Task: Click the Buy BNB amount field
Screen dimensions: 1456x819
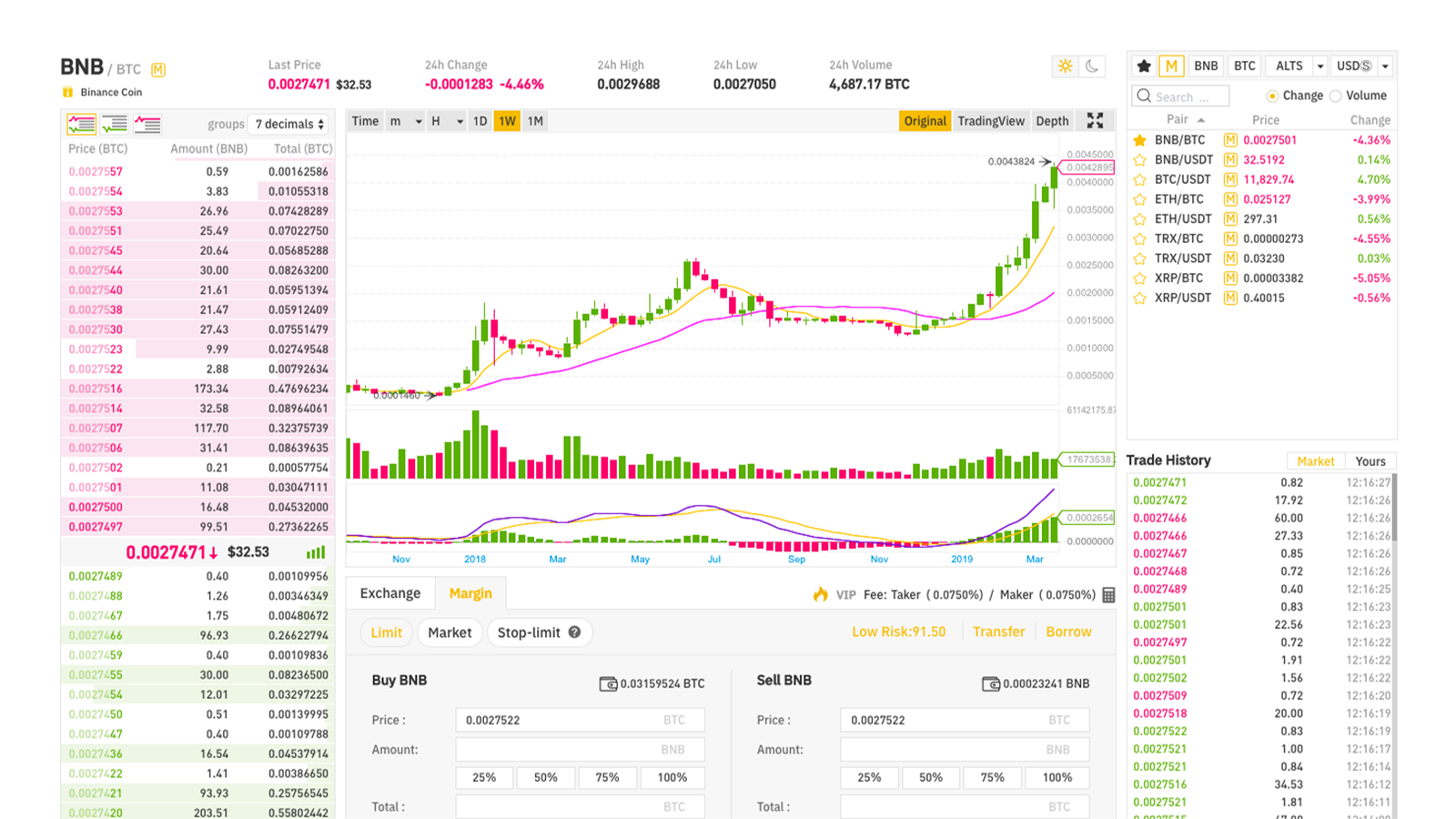Action: point(580,750)
